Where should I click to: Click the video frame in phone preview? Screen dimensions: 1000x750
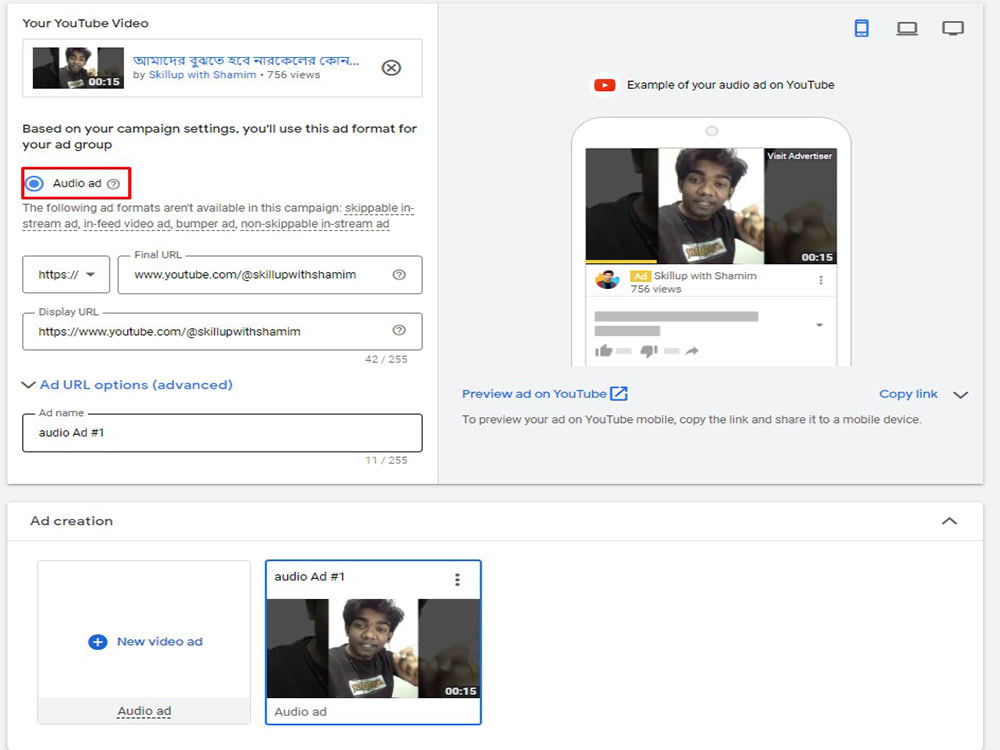710,206
